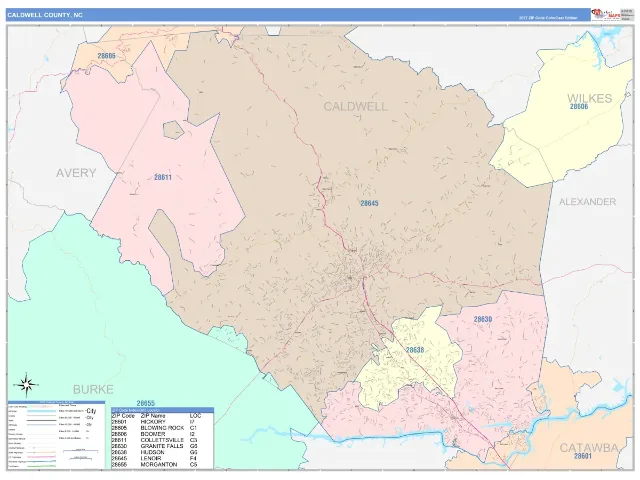Select the BURKE county name label
Image resolution: width=640 pixels, height=480 pixels.
click(93, 389)
